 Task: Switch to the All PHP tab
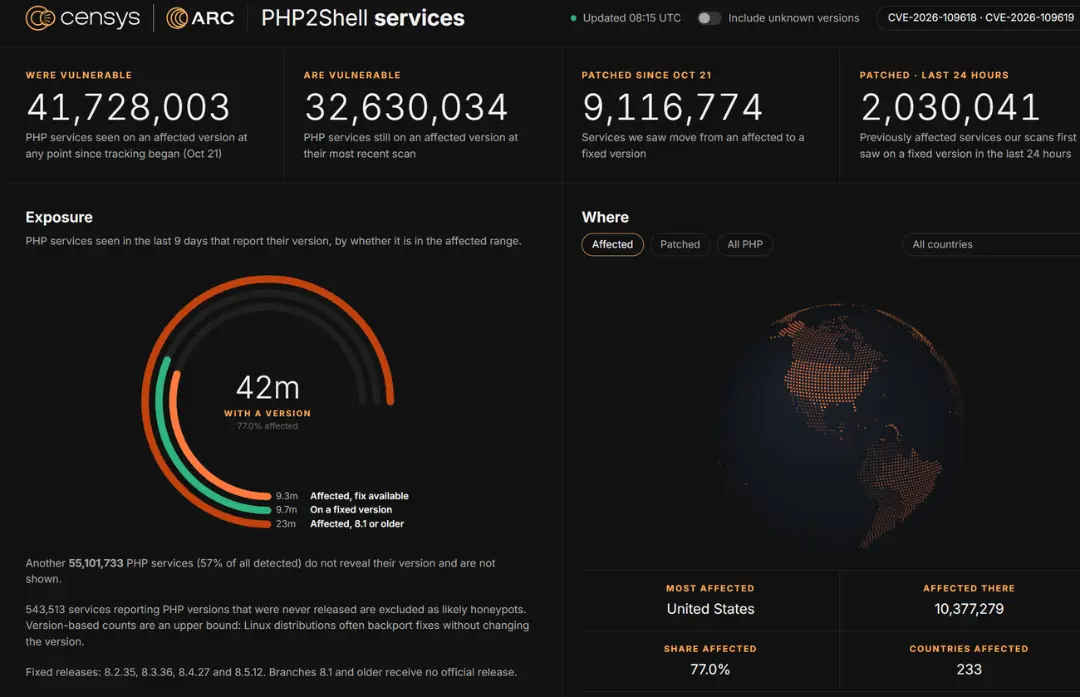(745, 245)
